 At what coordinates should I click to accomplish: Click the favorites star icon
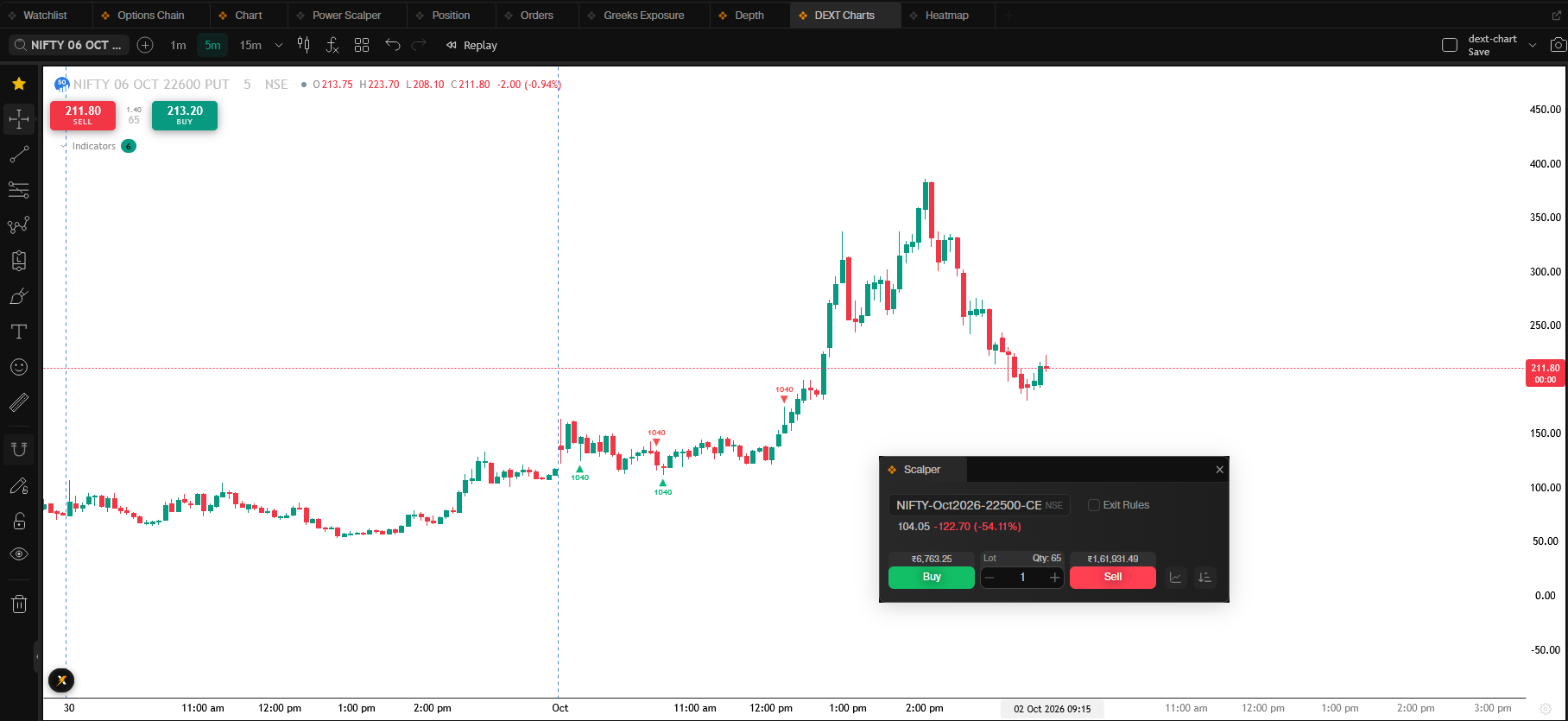pyautogui.click(x=19, y=84)
